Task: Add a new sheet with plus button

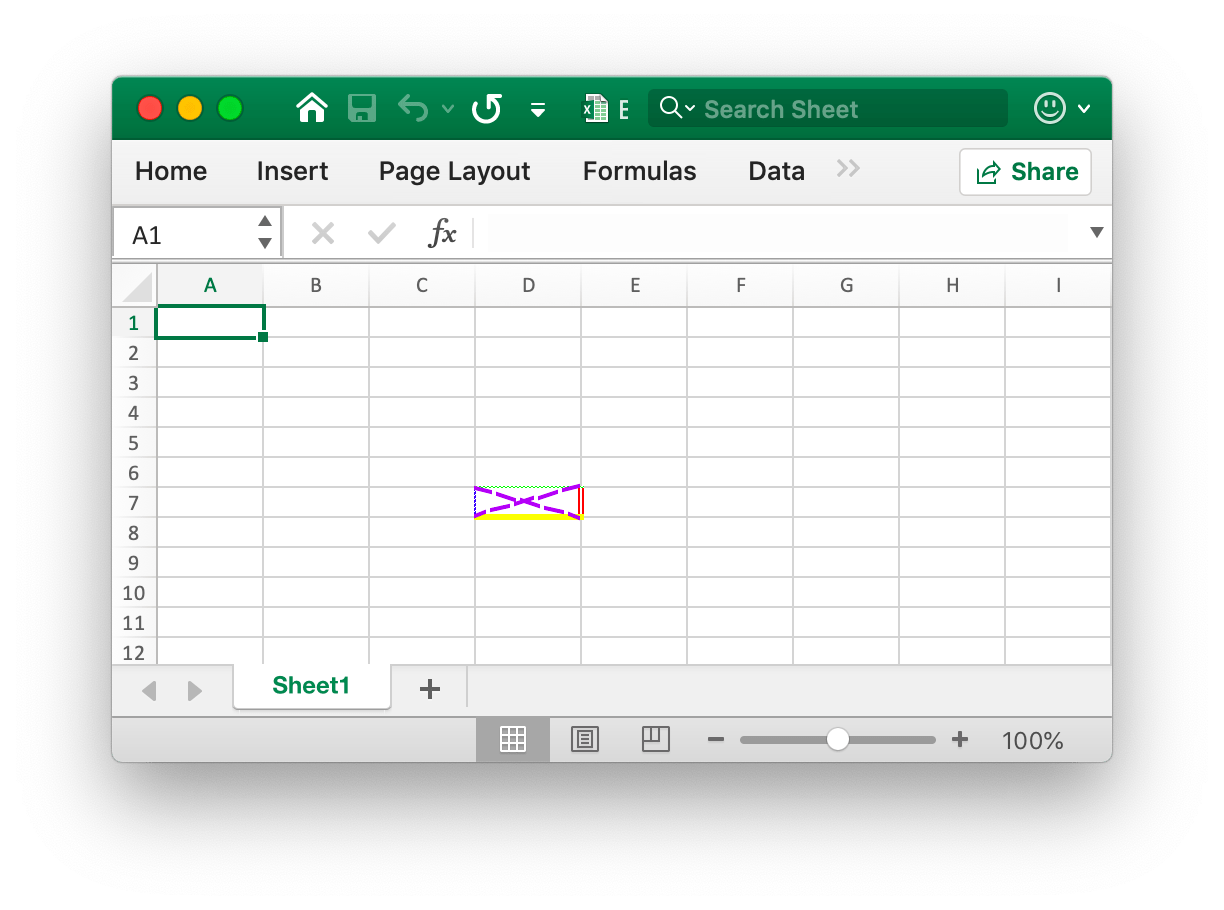Action: 430,688
